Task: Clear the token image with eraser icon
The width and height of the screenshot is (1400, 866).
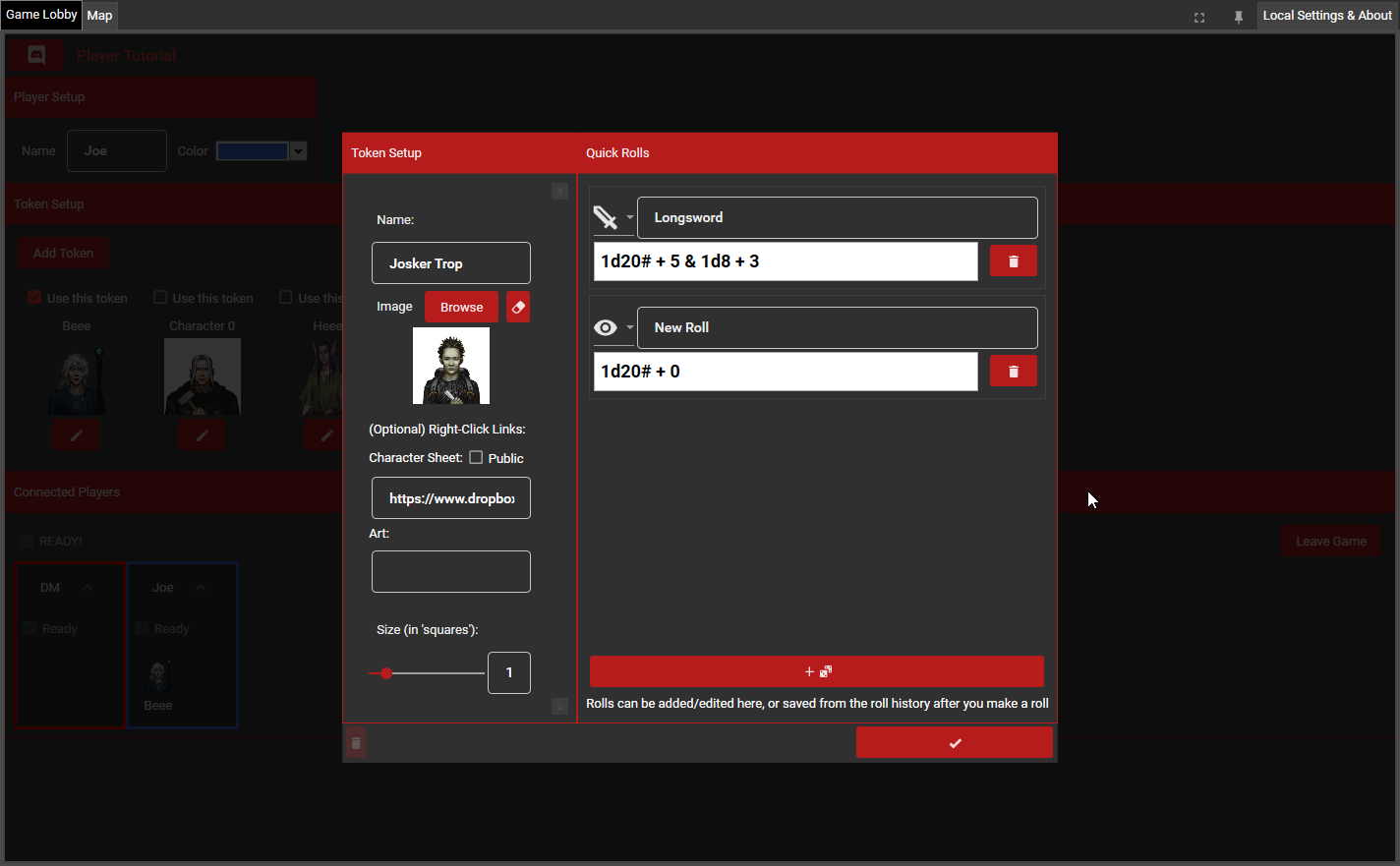Action: [518, 307]
